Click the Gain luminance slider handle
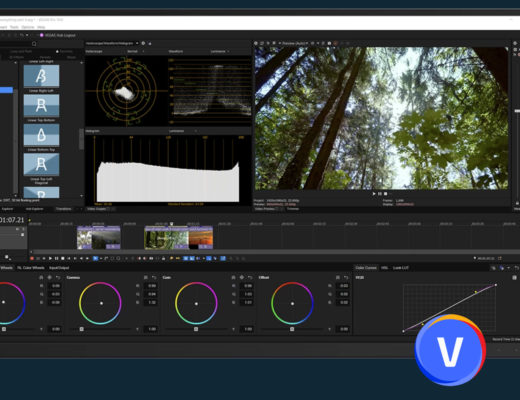Screen dimensions: 520x400 point(196,329)
